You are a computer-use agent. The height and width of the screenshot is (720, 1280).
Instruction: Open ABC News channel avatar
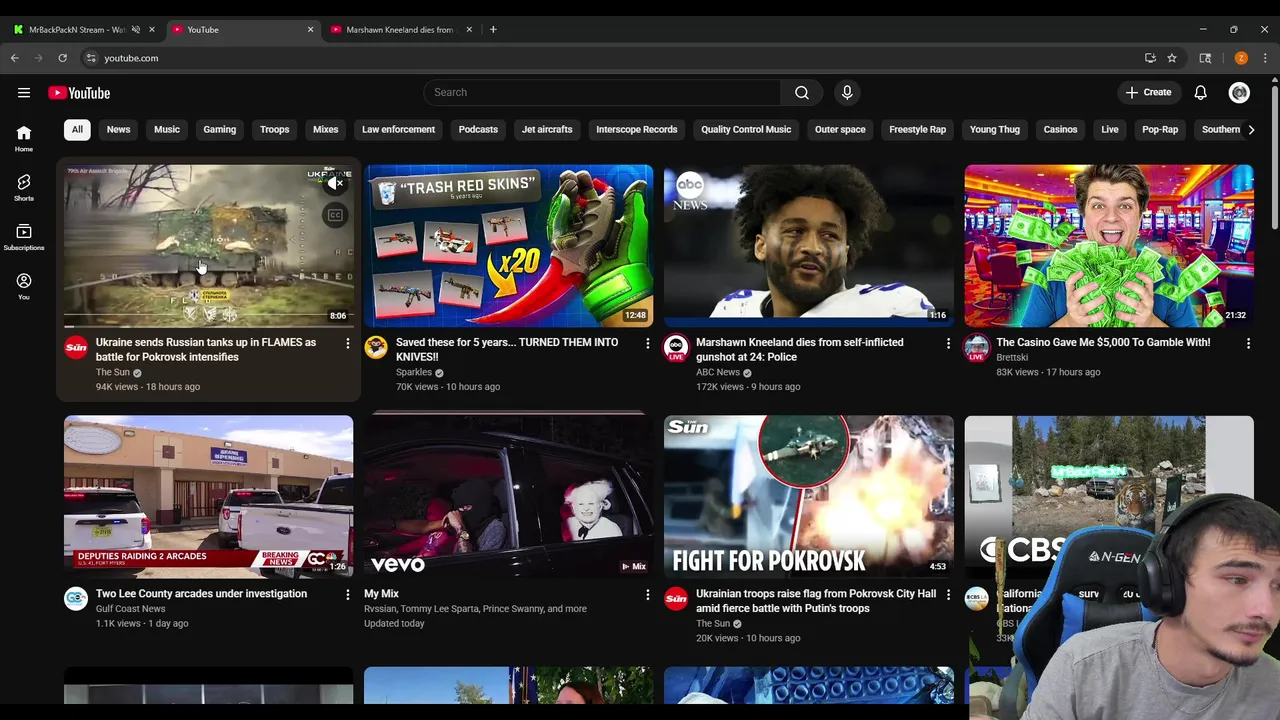(676, 347)
